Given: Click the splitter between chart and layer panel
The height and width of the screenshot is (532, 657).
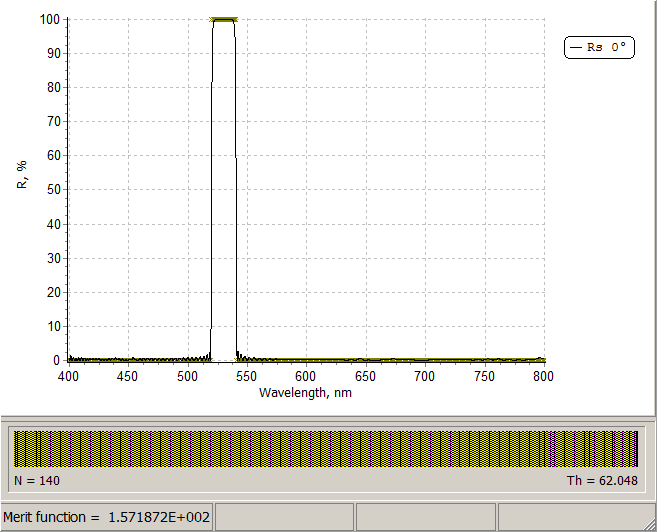Looking at the screenshot, I should (328, 416).
